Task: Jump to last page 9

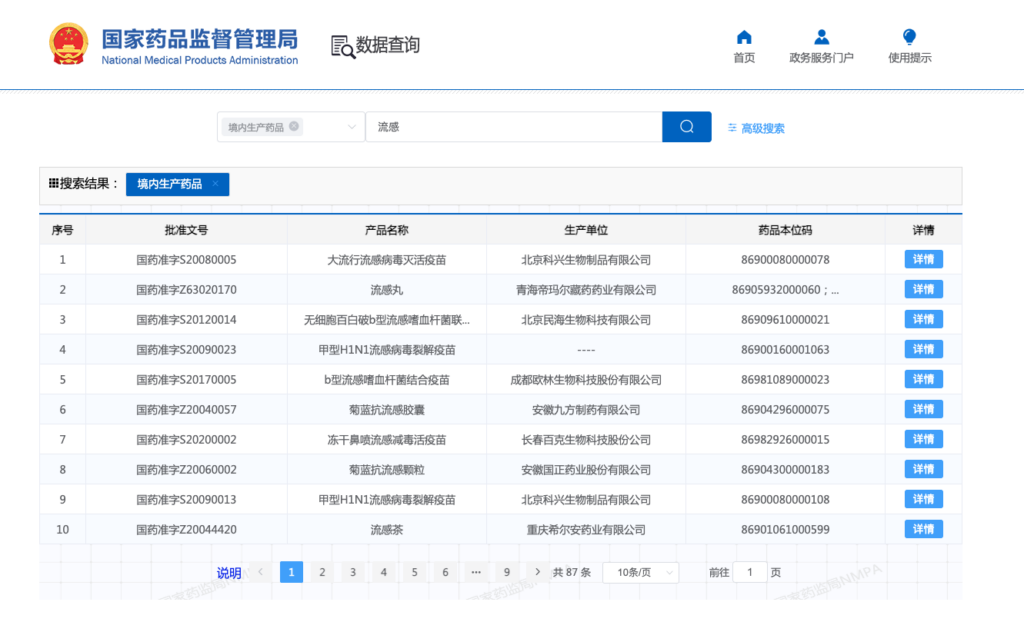Action: [x=507, y=573]
